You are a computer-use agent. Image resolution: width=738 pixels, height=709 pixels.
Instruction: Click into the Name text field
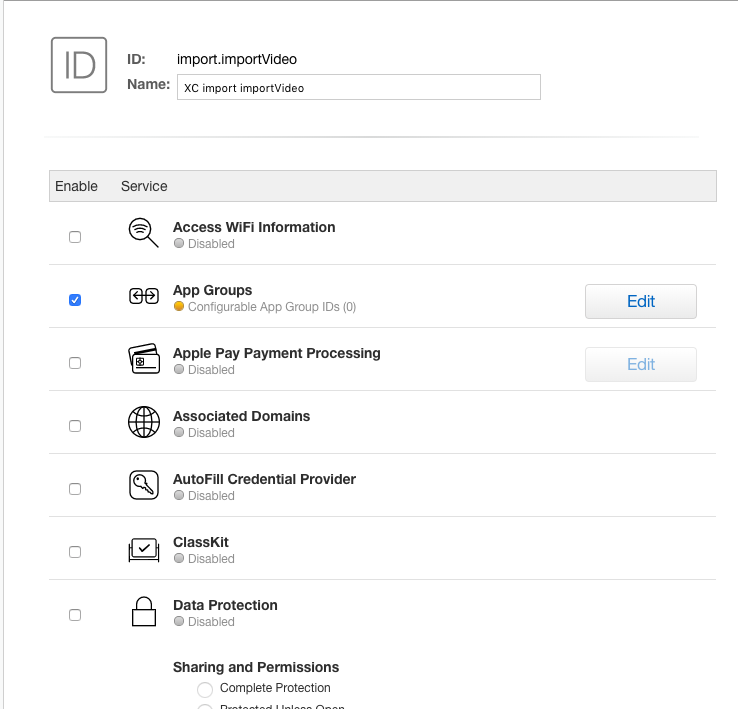coord(358,87)
